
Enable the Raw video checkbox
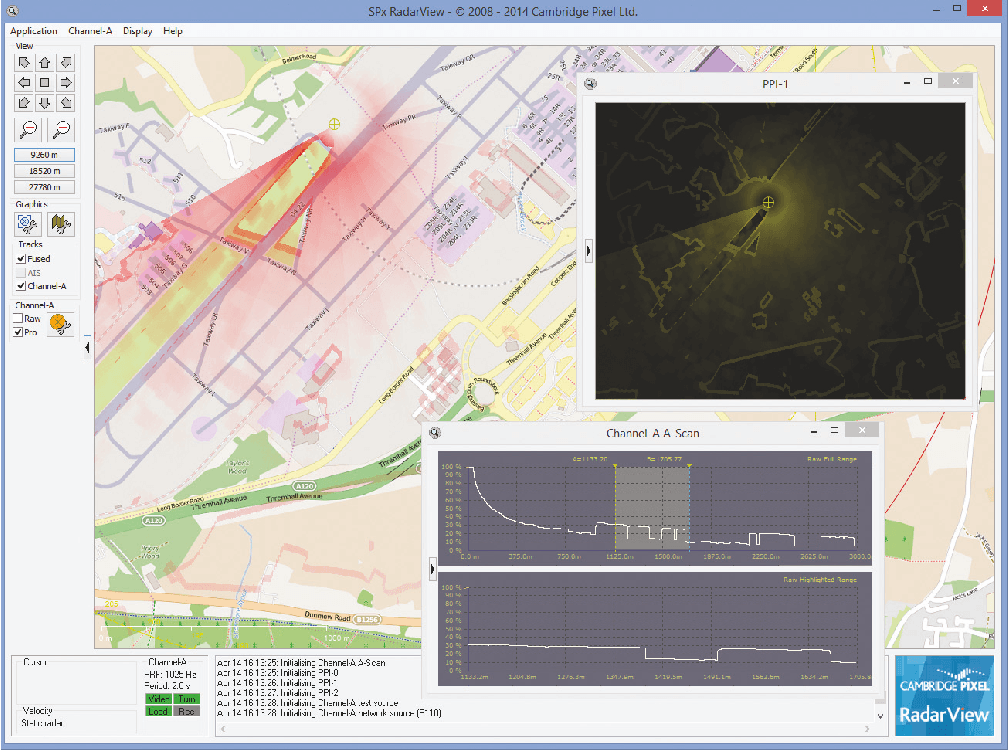18,318
